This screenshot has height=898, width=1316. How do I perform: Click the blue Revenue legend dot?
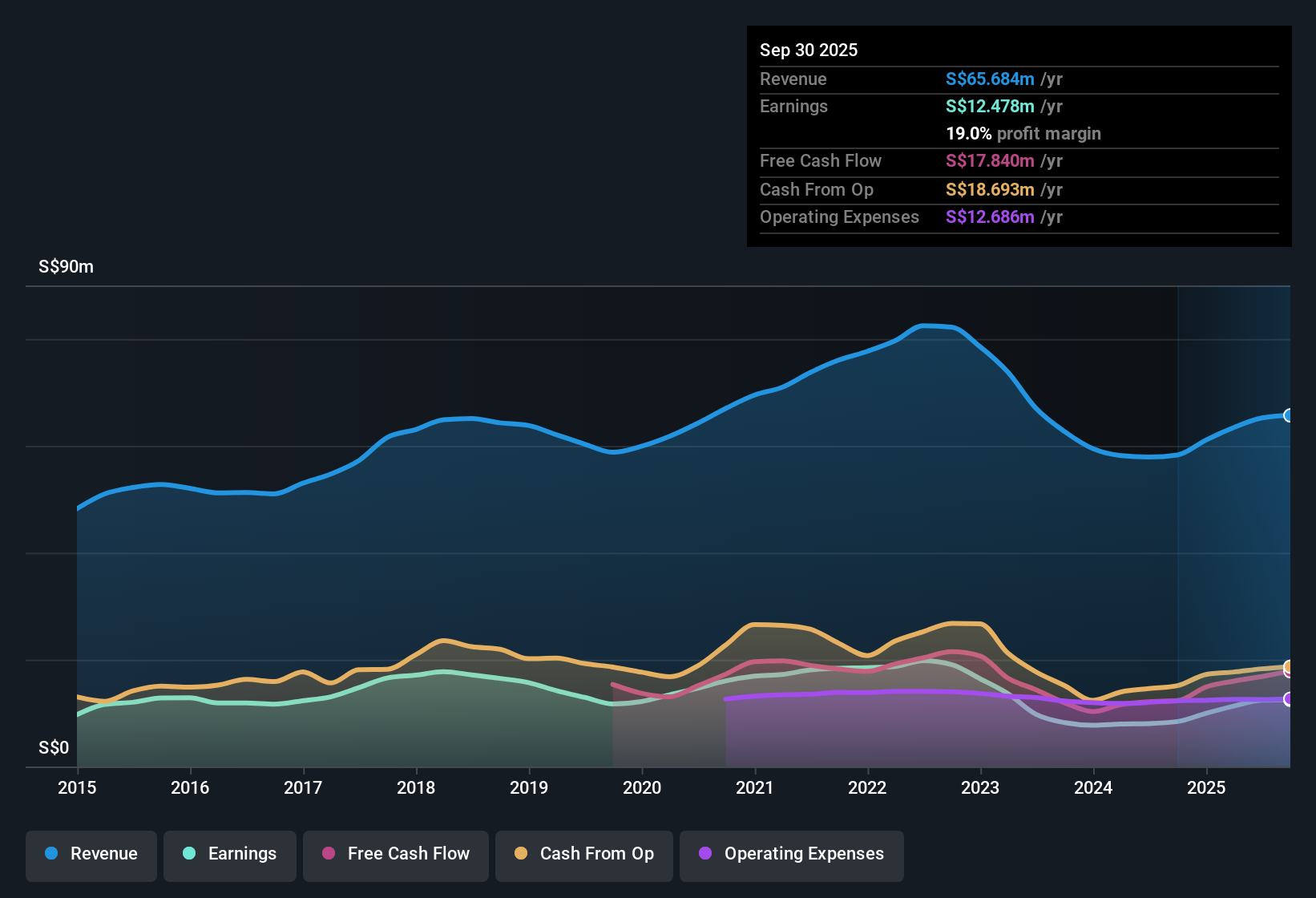click(50, 855)
